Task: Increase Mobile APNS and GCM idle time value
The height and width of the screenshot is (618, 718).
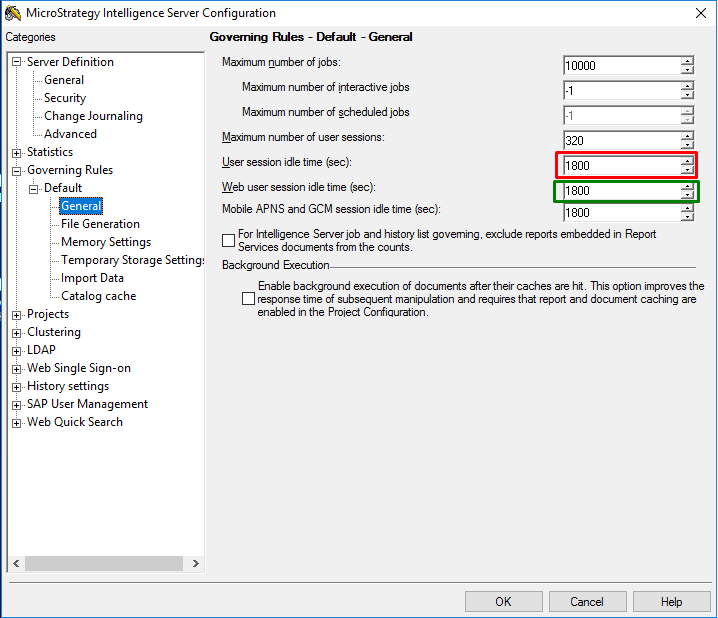Action: [x=687, y=208]
